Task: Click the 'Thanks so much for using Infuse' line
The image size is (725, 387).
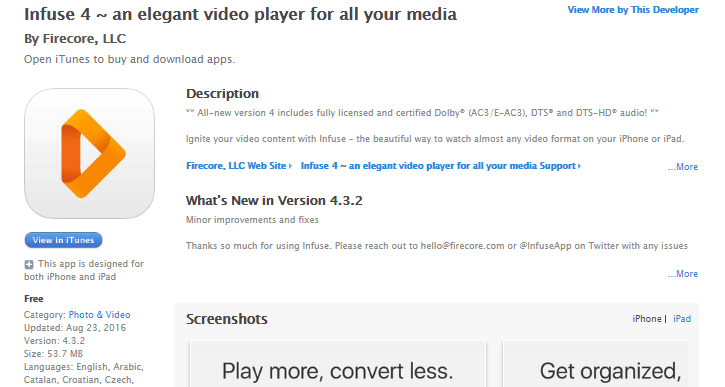Action: pyautogui.click(x=436, y=246)
